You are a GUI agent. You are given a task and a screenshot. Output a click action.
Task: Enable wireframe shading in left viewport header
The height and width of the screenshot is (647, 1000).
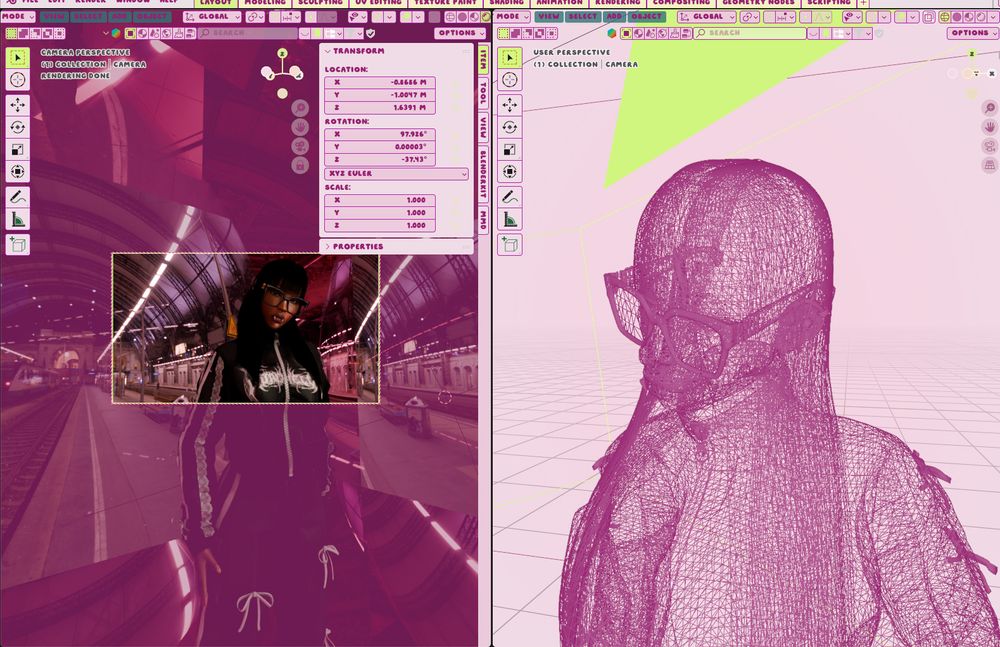point(451,17)
